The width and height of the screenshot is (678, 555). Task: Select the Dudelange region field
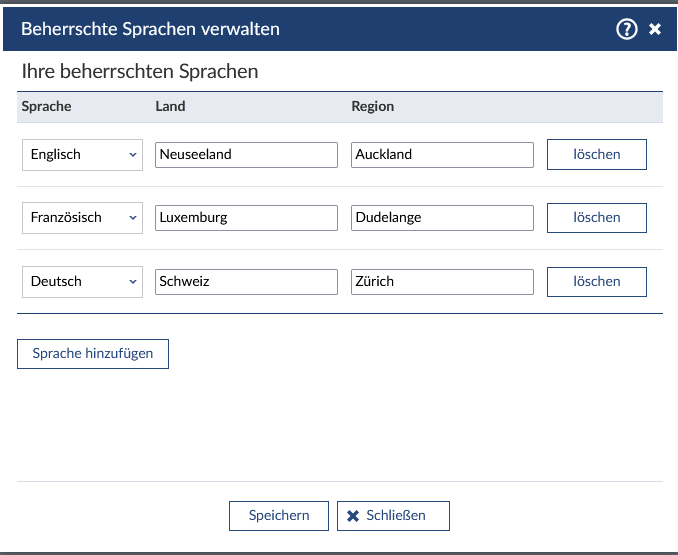click(442, 218)
